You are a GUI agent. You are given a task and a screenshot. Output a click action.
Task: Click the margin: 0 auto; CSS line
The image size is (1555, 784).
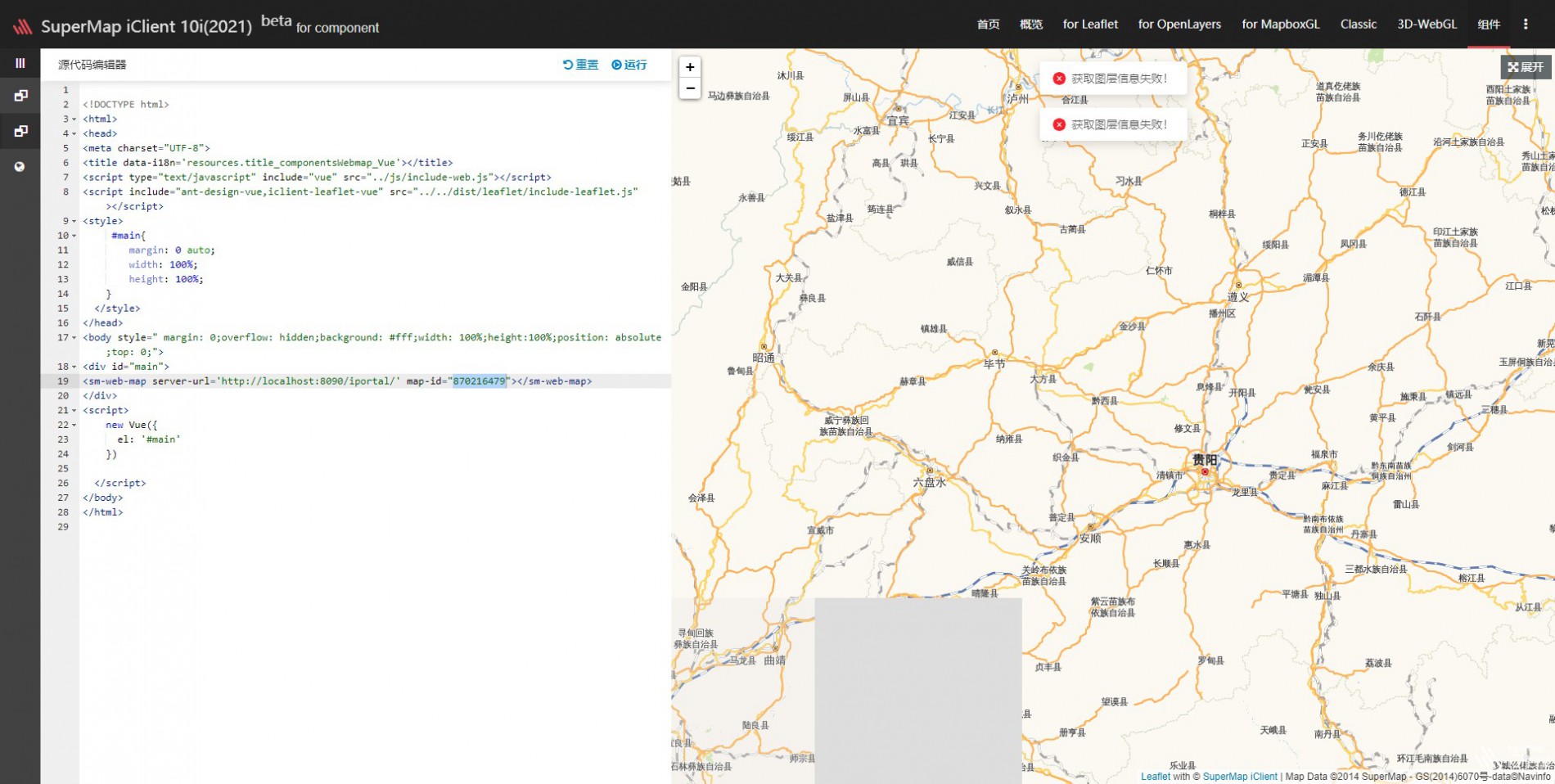[x=172, y=250]
